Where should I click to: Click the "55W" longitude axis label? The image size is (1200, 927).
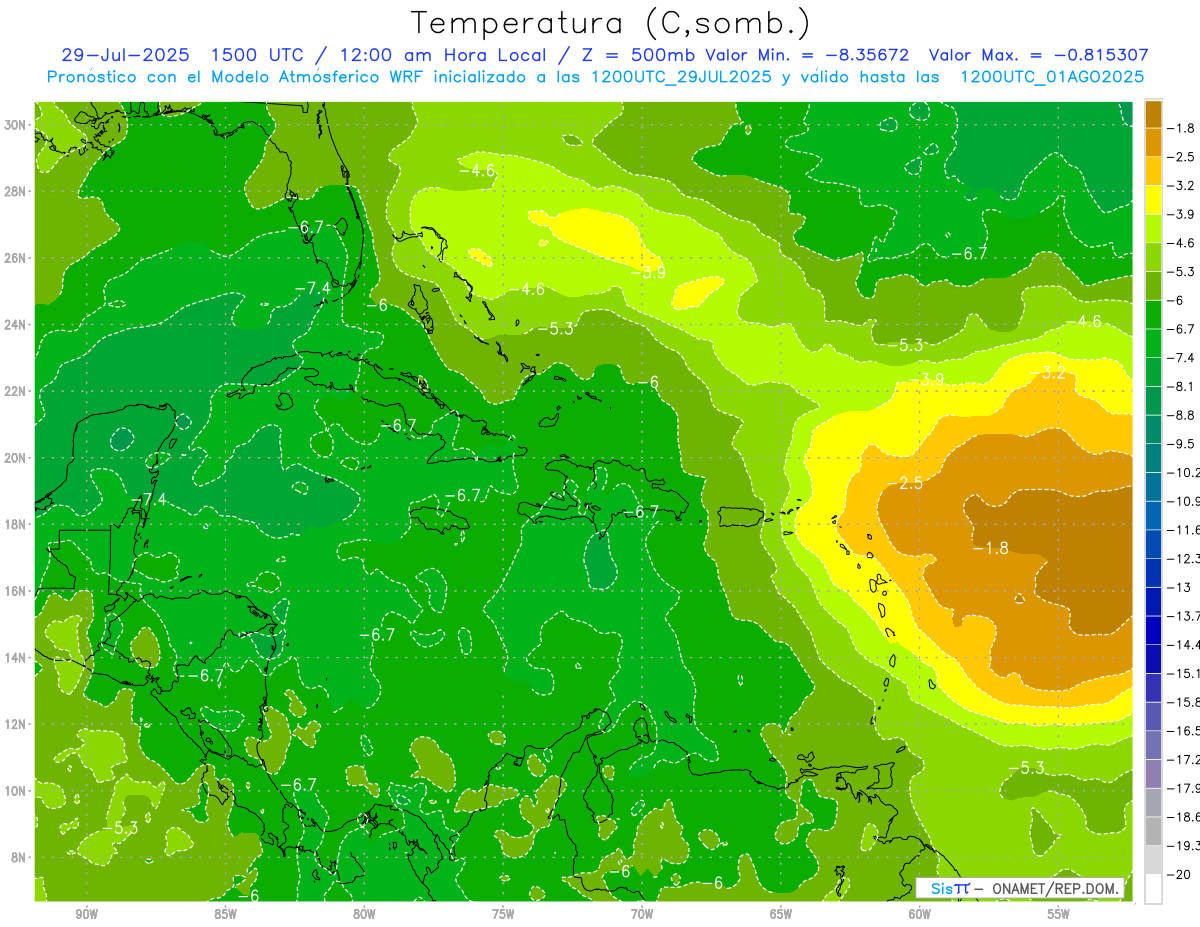point(1059,915)
